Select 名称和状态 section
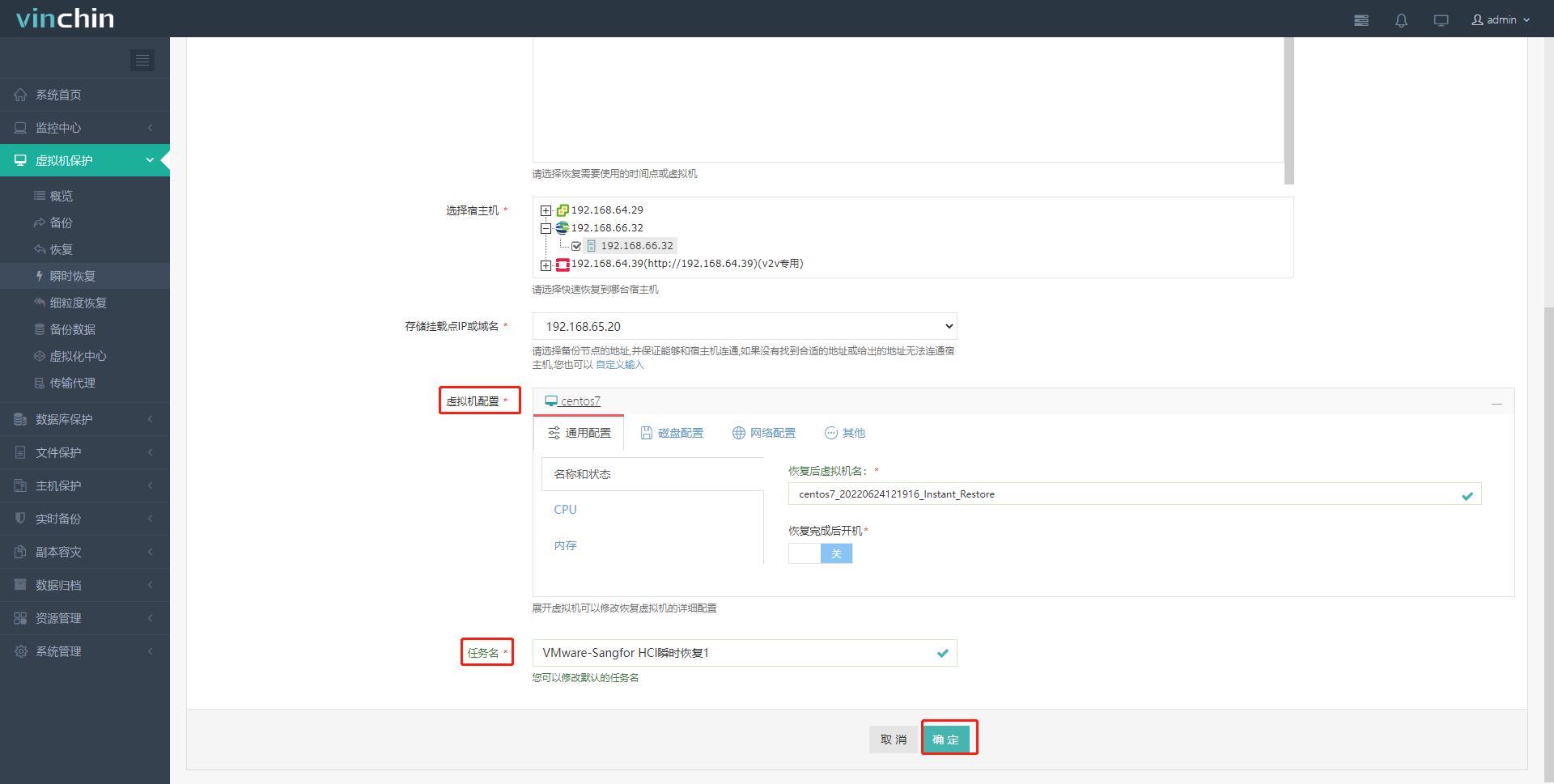Image resolution: width=1554 pixels, height=784 pixels. (x=652, y=474)
